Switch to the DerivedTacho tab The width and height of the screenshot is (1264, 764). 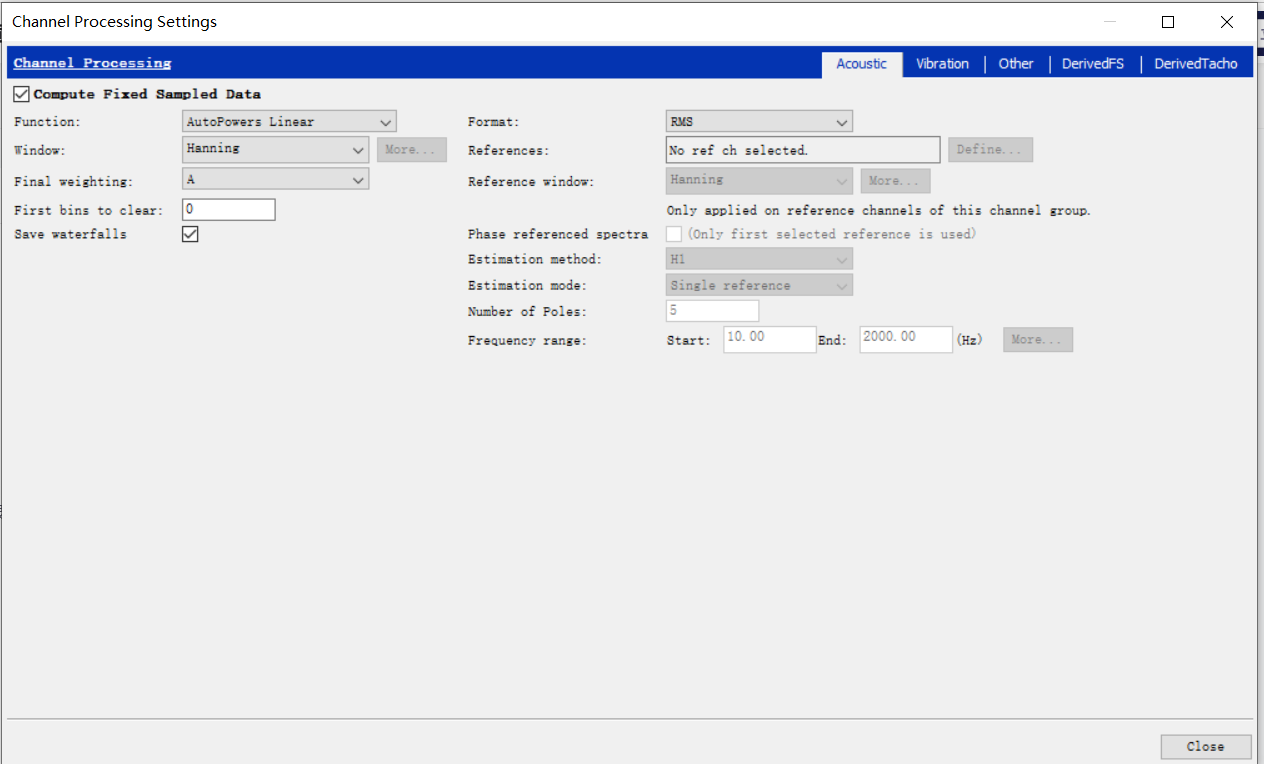click(1196, 63)
